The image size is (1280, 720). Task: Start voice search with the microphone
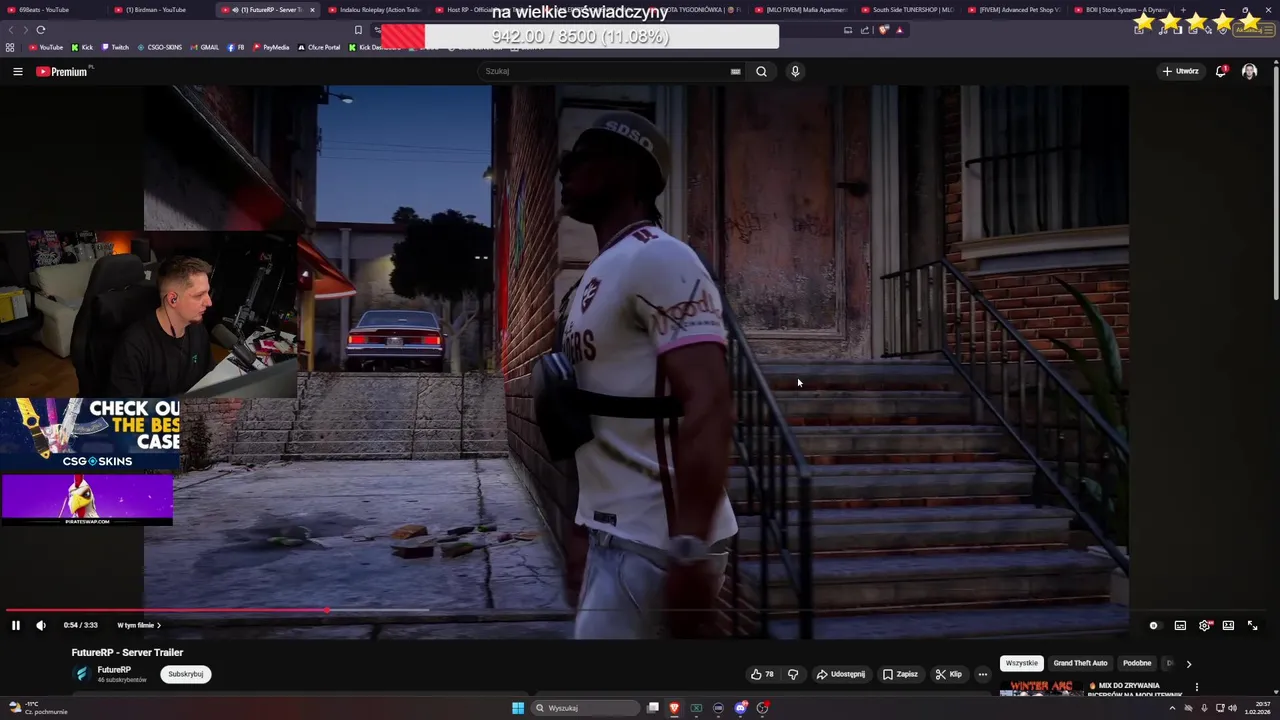(795, 71)
